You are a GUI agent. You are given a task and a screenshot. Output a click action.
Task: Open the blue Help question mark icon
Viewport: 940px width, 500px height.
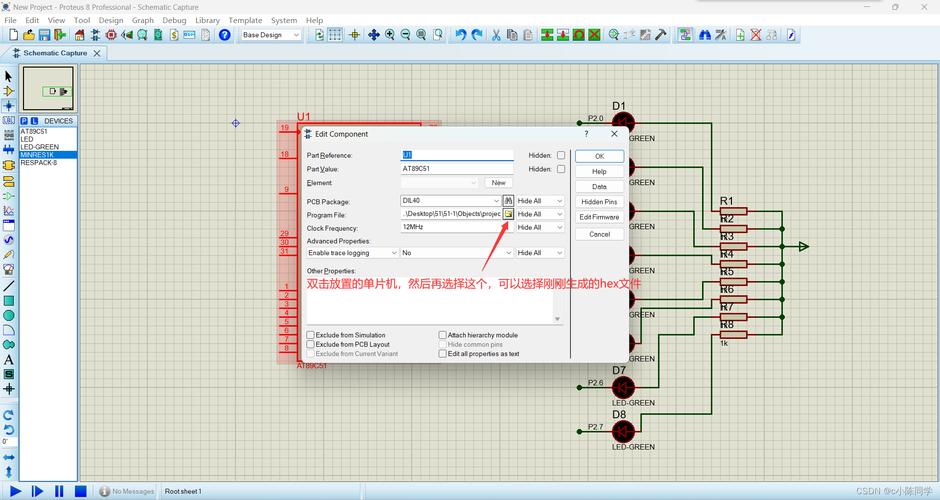click(224, 35)
